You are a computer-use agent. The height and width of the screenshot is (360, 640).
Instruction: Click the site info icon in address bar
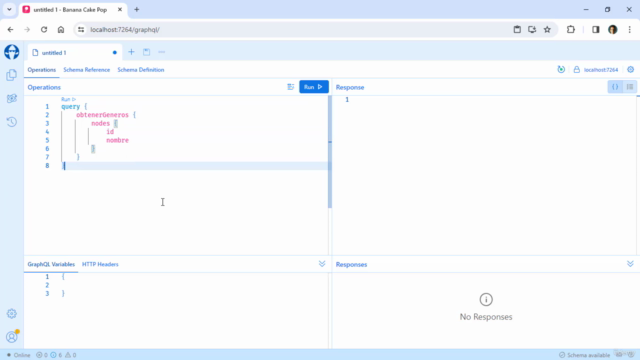click(x=81, y=29)
